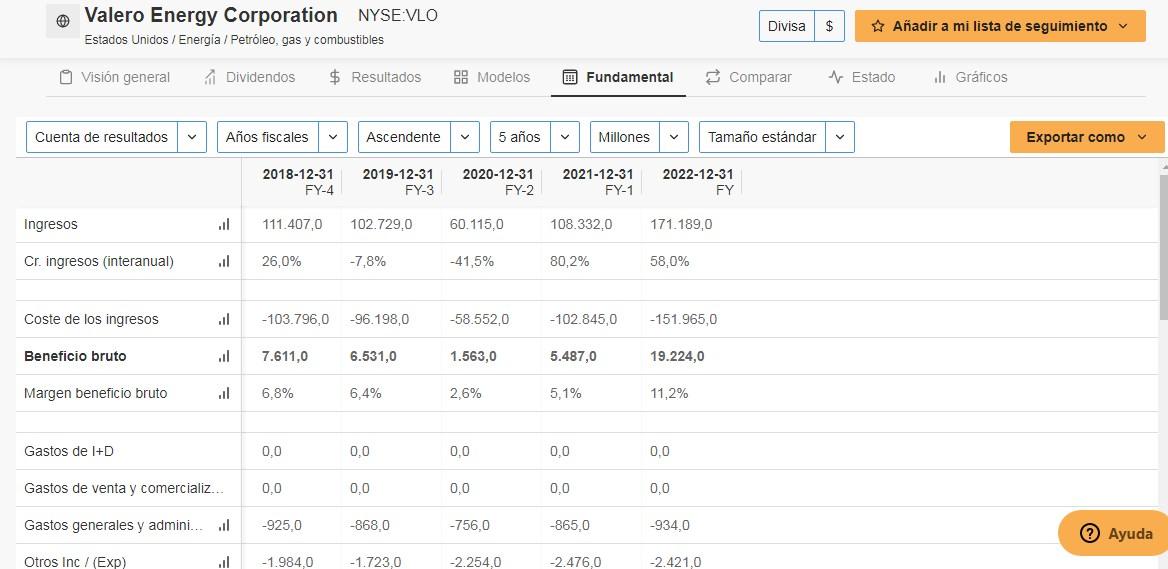Click Añadir a mi lista de seguimiento
Viewport: 1168px width, 569px height.
pos(1000,26)
